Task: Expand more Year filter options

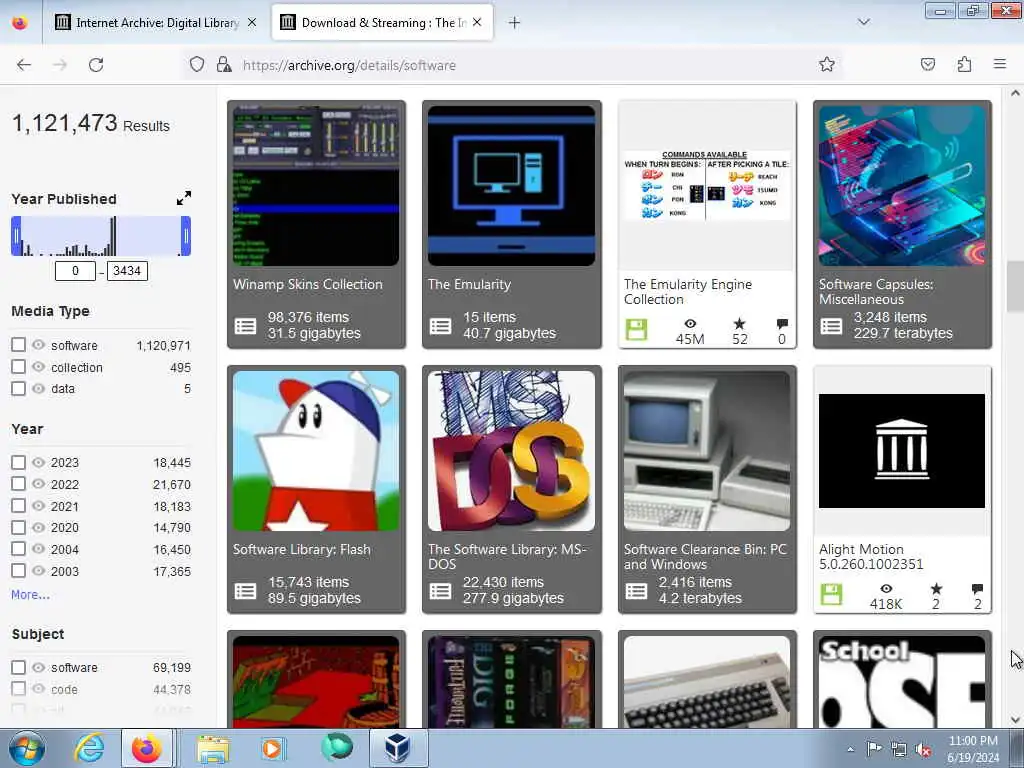Action: [30, 595]
